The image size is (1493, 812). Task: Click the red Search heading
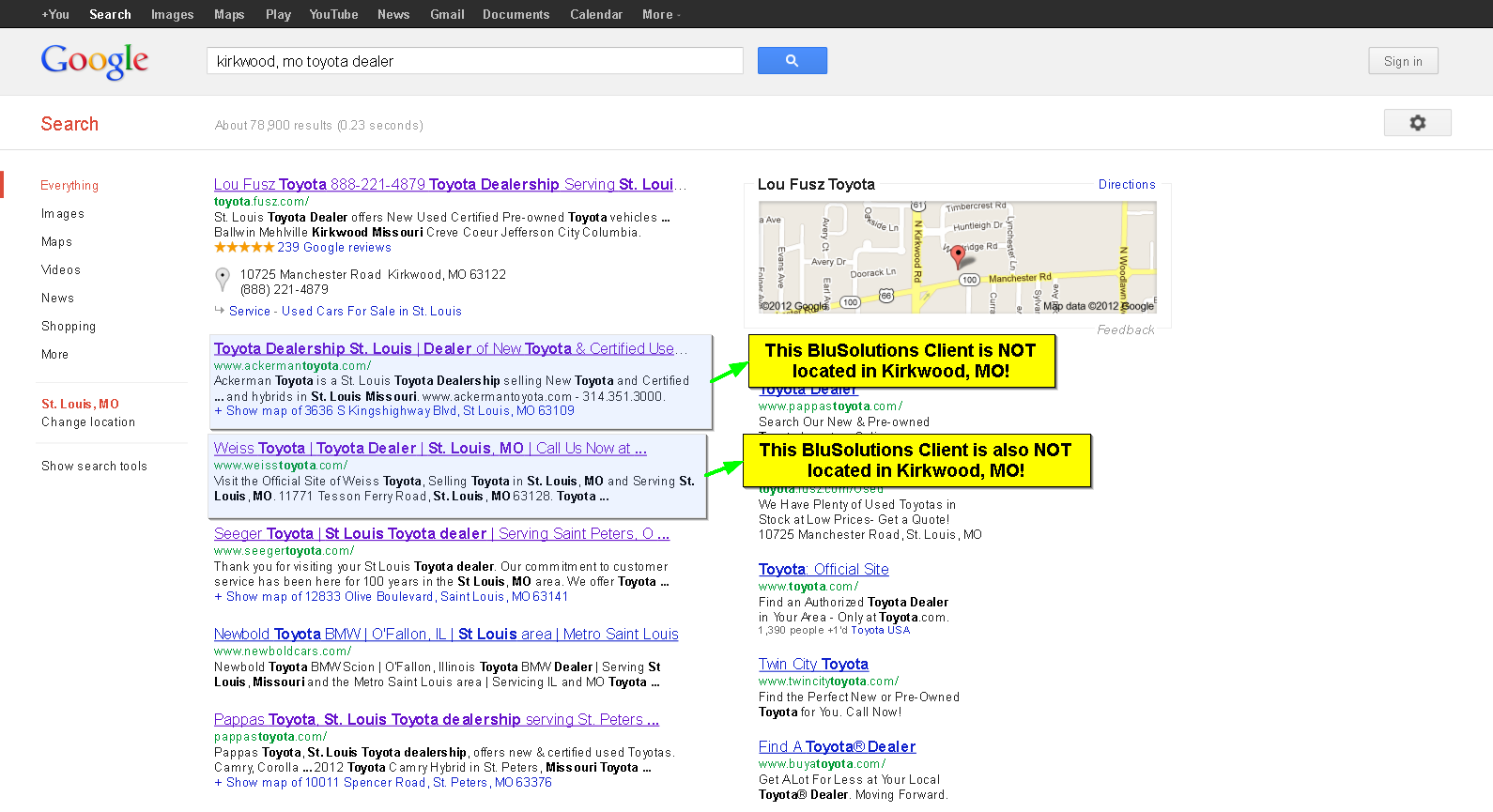[x=69, y=124]
